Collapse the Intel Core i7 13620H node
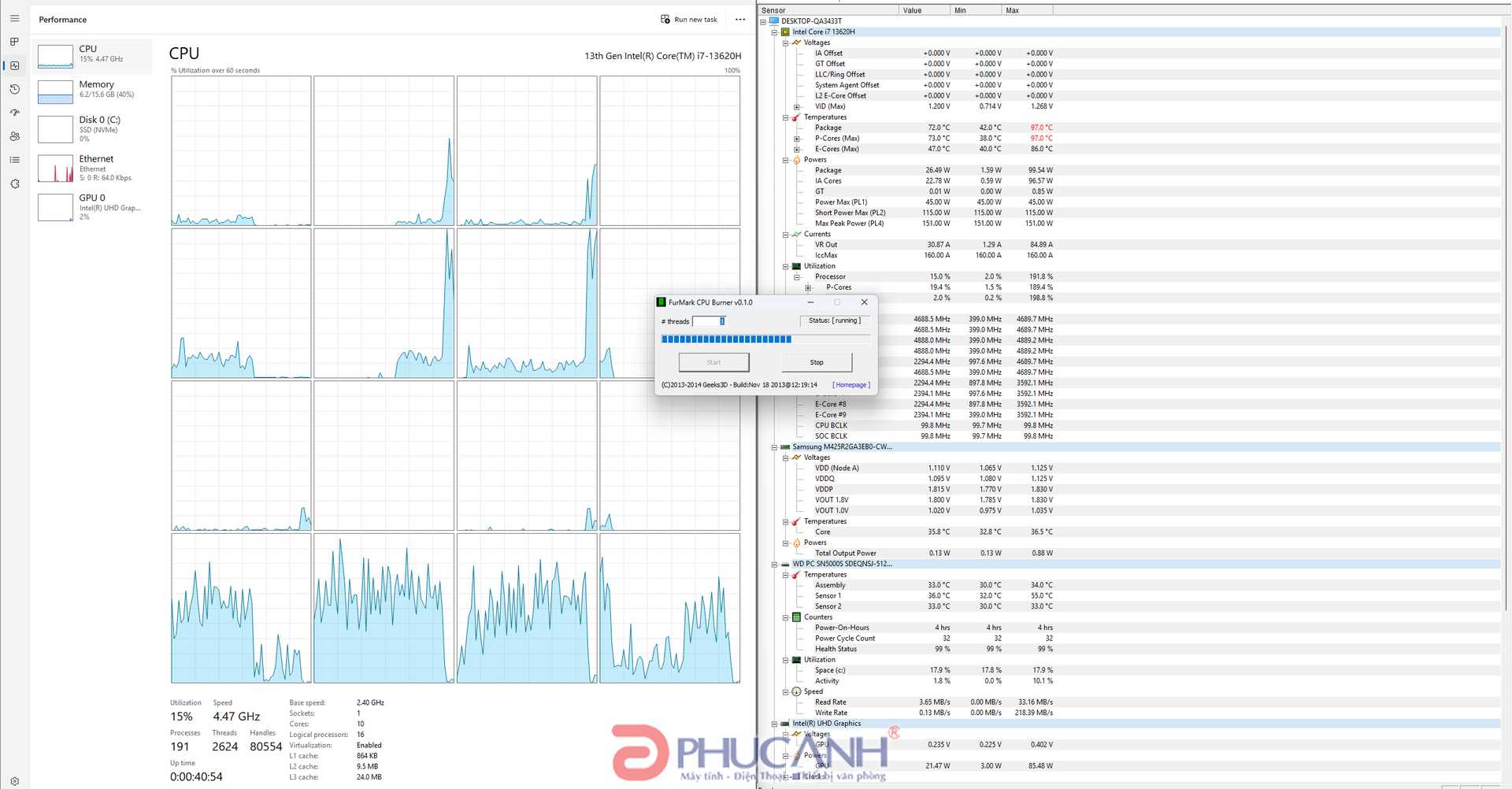Screen dimensions: 1512x789 coord(774,32)
